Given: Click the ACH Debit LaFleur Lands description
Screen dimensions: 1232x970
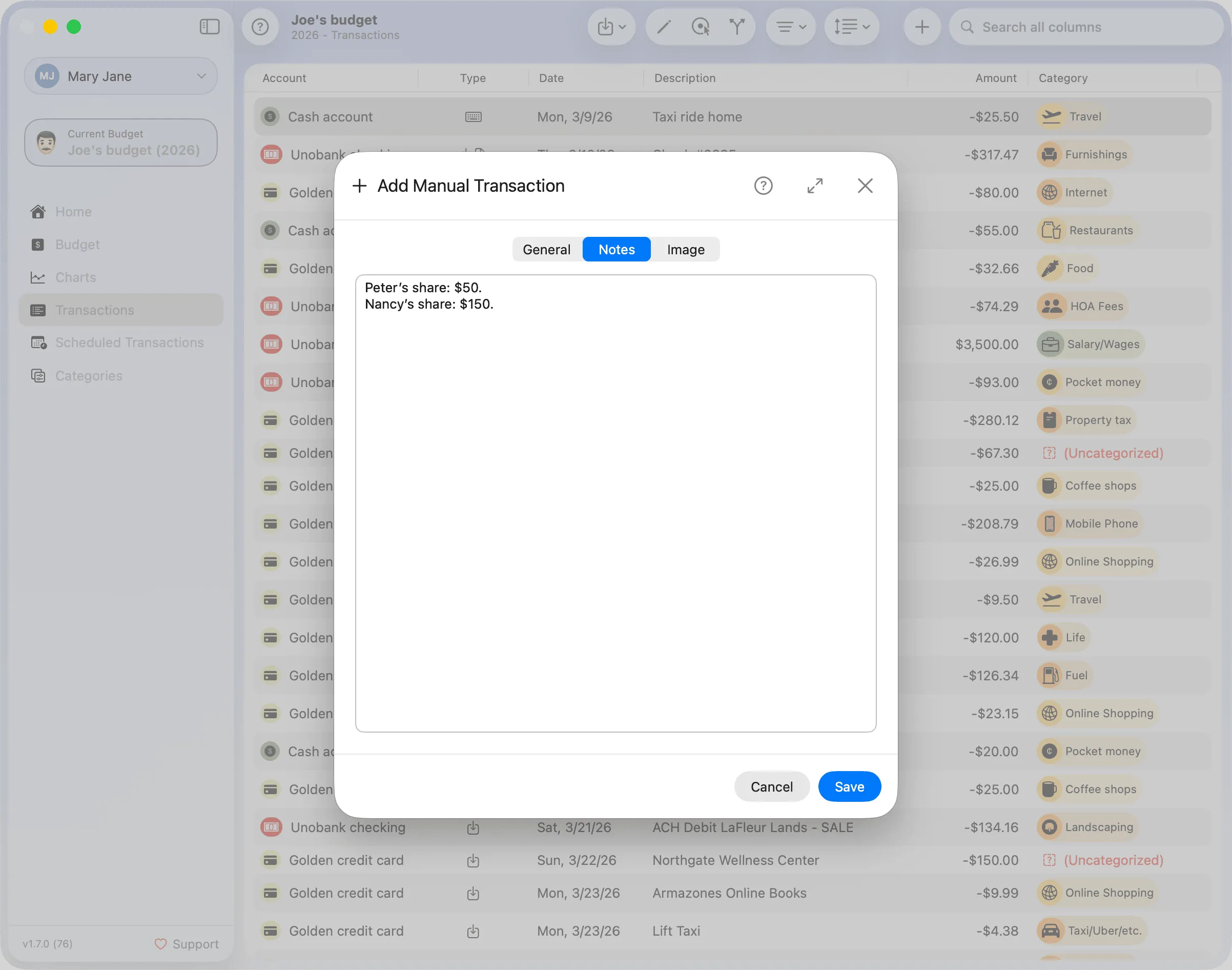Looking at the screenshot, I should (x=752, y=827).
